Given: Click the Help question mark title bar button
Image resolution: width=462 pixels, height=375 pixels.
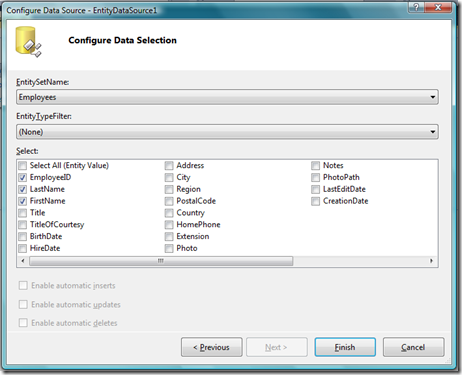Looking at the screenshot, I should pos(417,7).
